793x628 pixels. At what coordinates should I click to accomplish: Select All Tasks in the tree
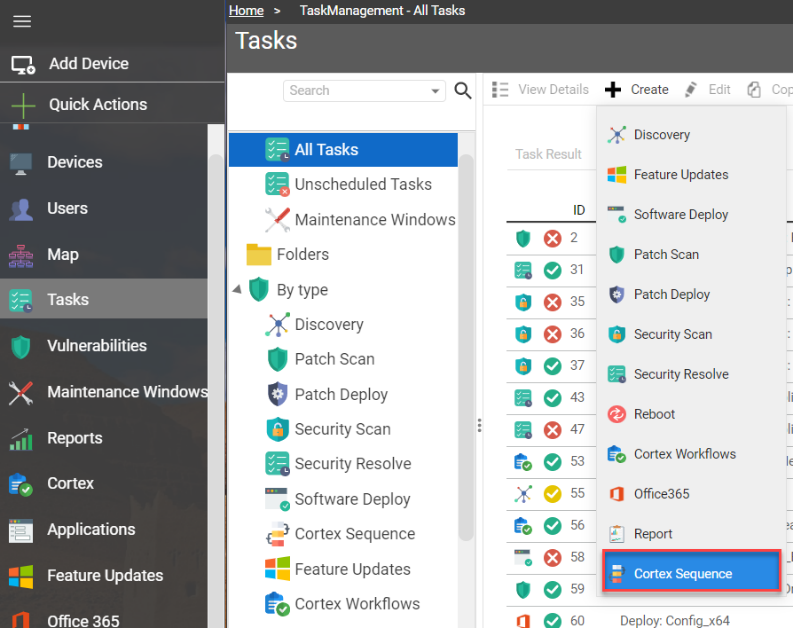coord(343,150)
